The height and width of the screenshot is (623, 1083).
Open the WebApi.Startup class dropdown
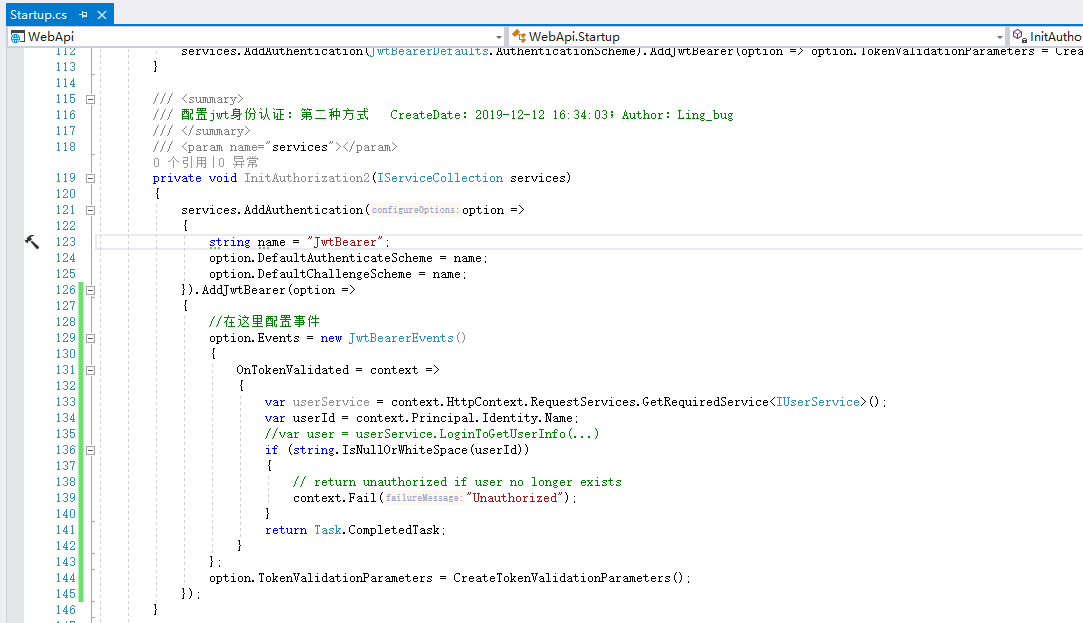pyautogui.click(x=999, y=37)
